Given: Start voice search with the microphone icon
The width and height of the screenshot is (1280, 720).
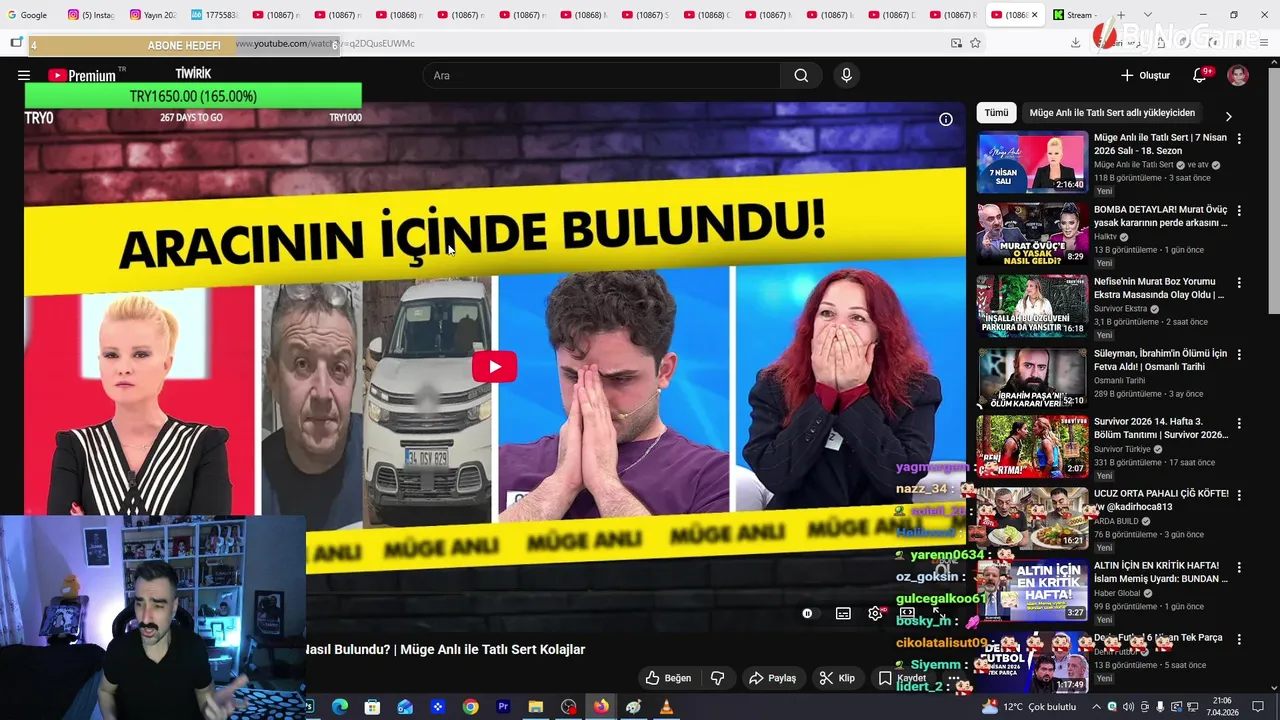Looking at the screenshot, I should (846, 75).
